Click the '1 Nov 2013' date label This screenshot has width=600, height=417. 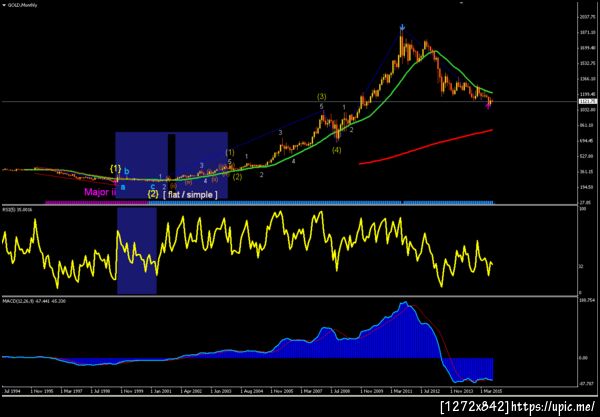pos(462,391)
